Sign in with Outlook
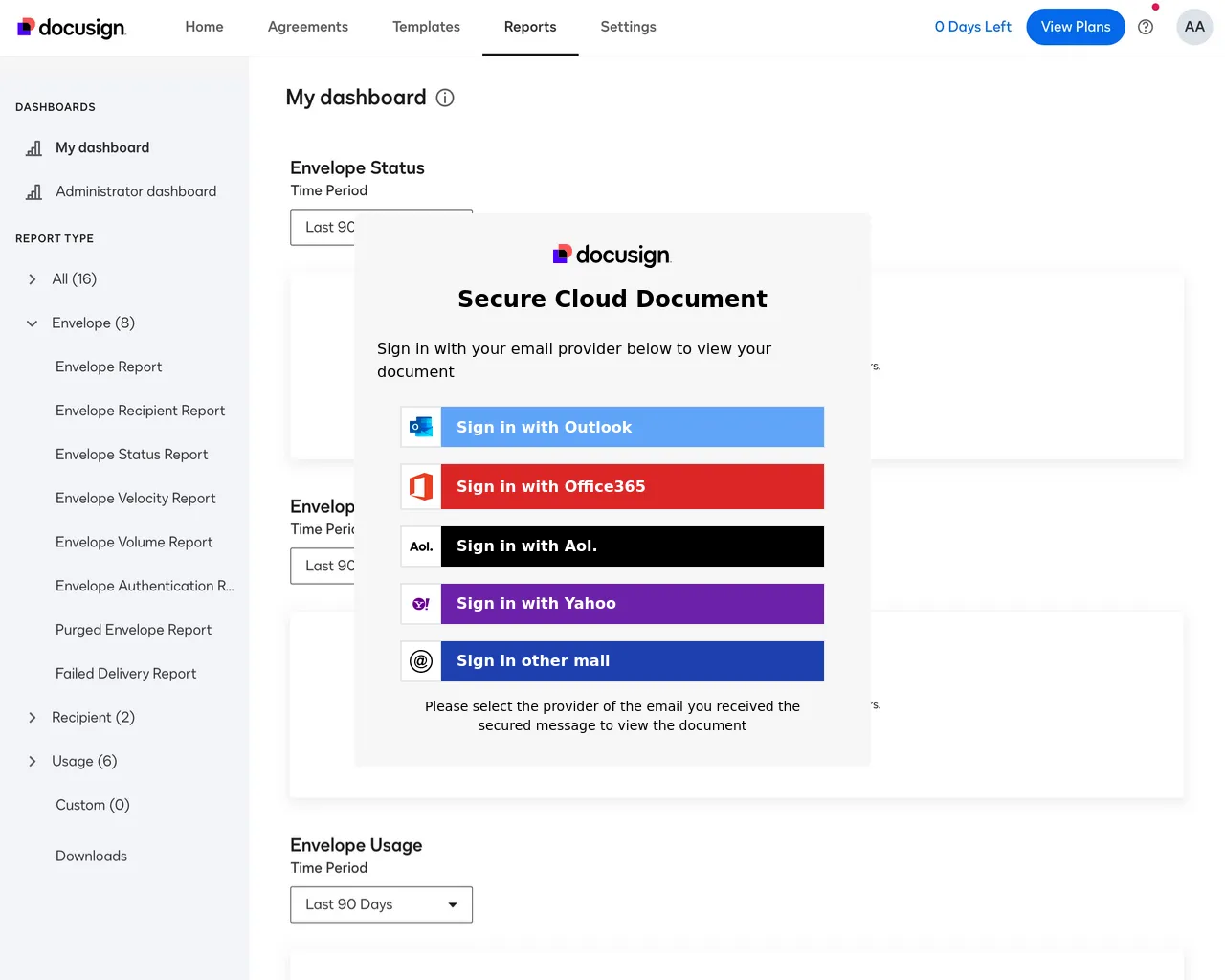1225x980 pixels. [x=612, y=427]
